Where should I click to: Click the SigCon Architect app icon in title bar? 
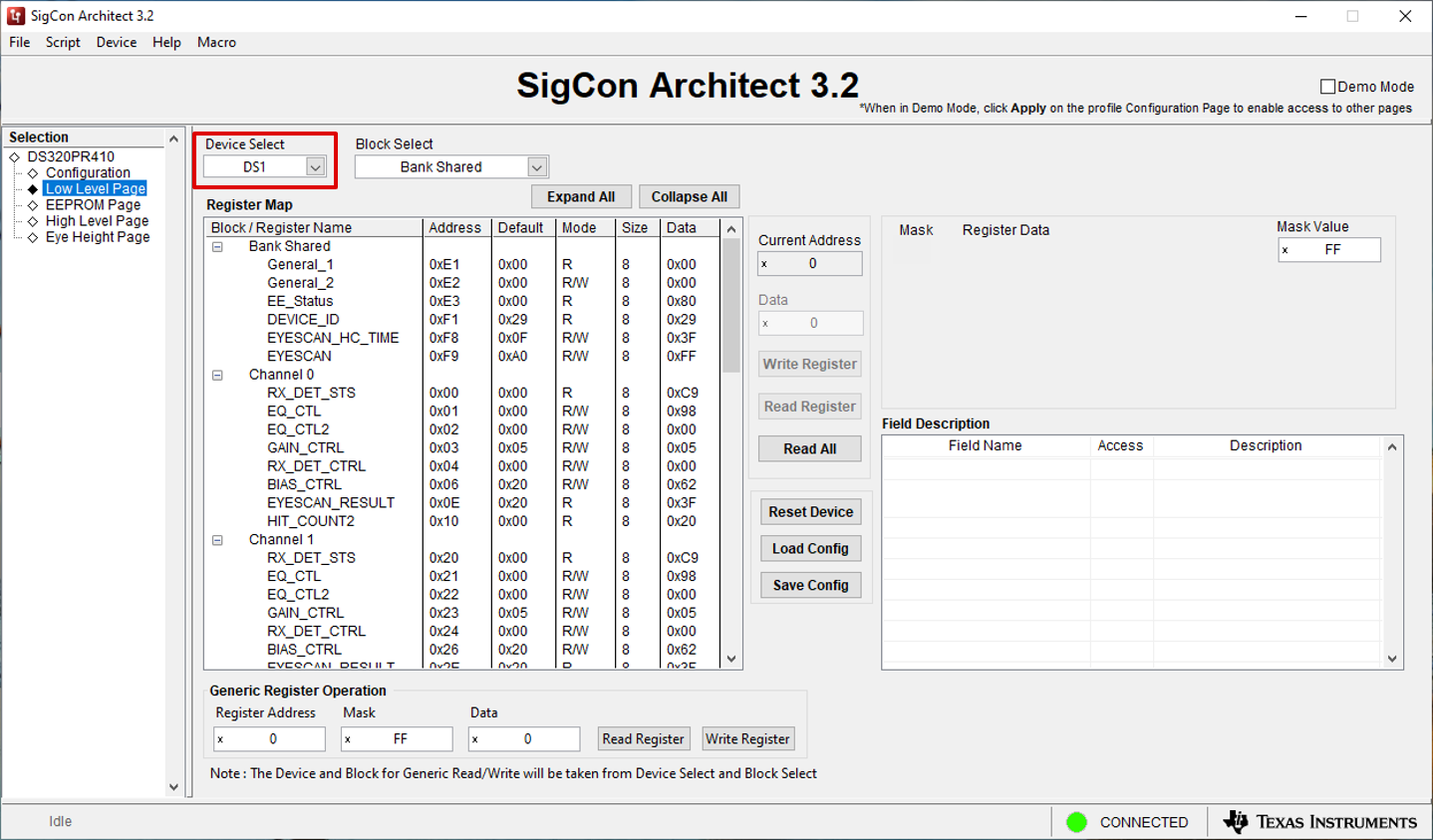click(x=15, y=16)
